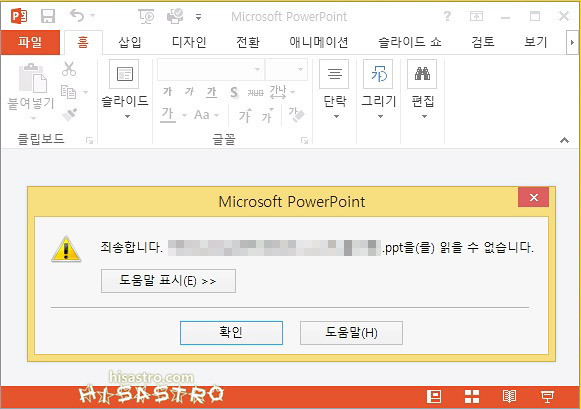Click the spelling check quick access icon
The width and height of the screenshot is (581, 409).
click(x=175, y=16)
